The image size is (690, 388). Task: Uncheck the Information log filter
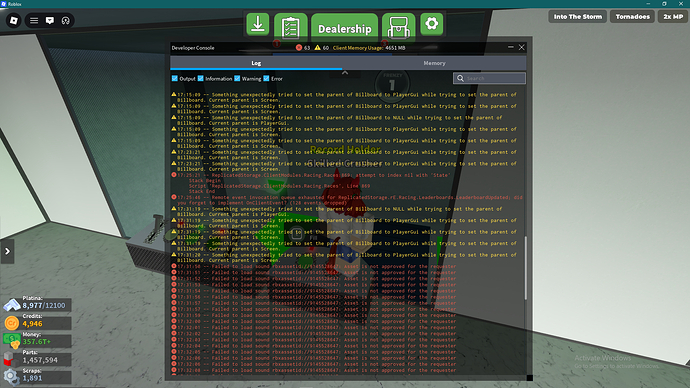pyautogui.click(x=201, y=78)
